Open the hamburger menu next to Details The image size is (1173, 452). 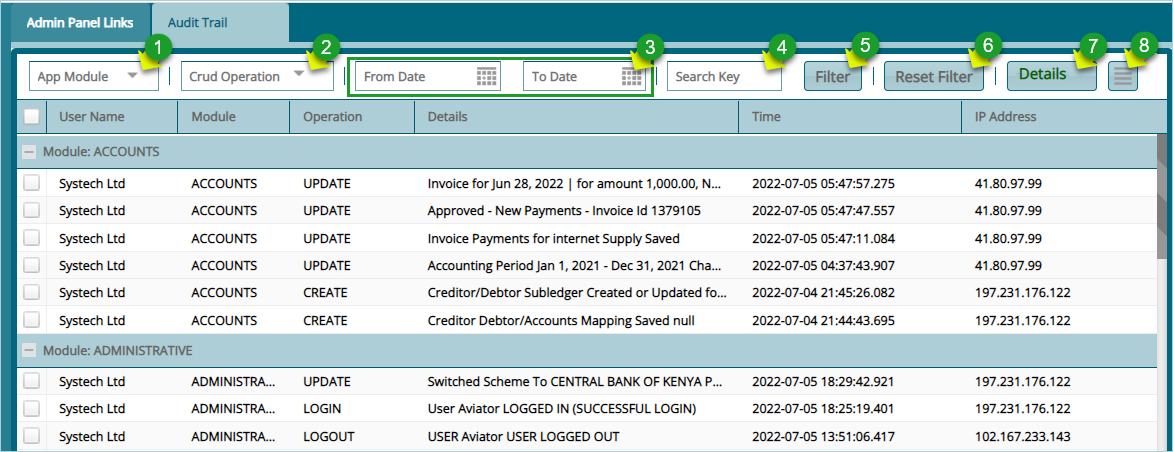[1123, 76]
